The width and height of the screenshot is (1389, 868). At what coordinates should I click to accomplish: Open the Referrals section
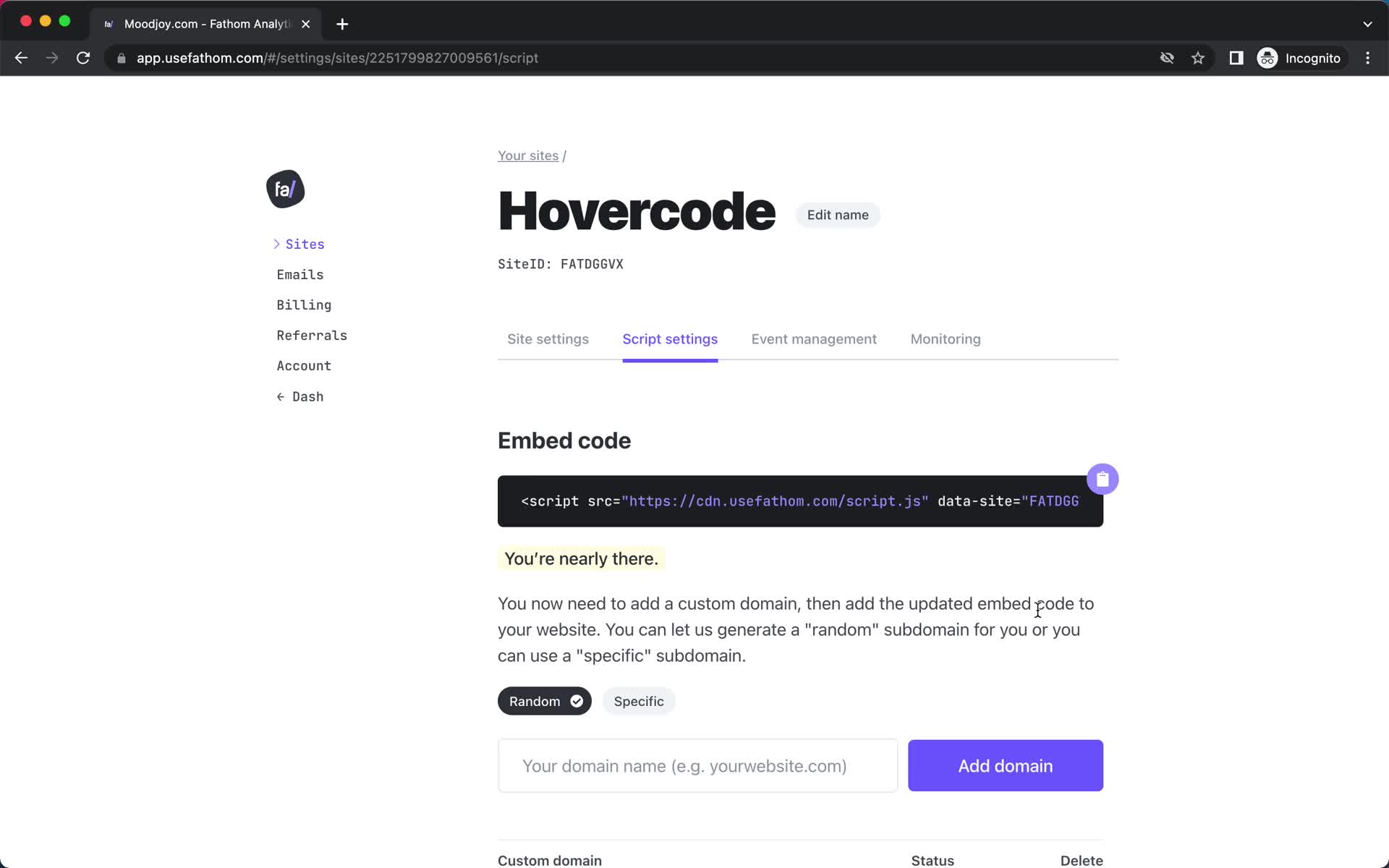tap(312, 335)
